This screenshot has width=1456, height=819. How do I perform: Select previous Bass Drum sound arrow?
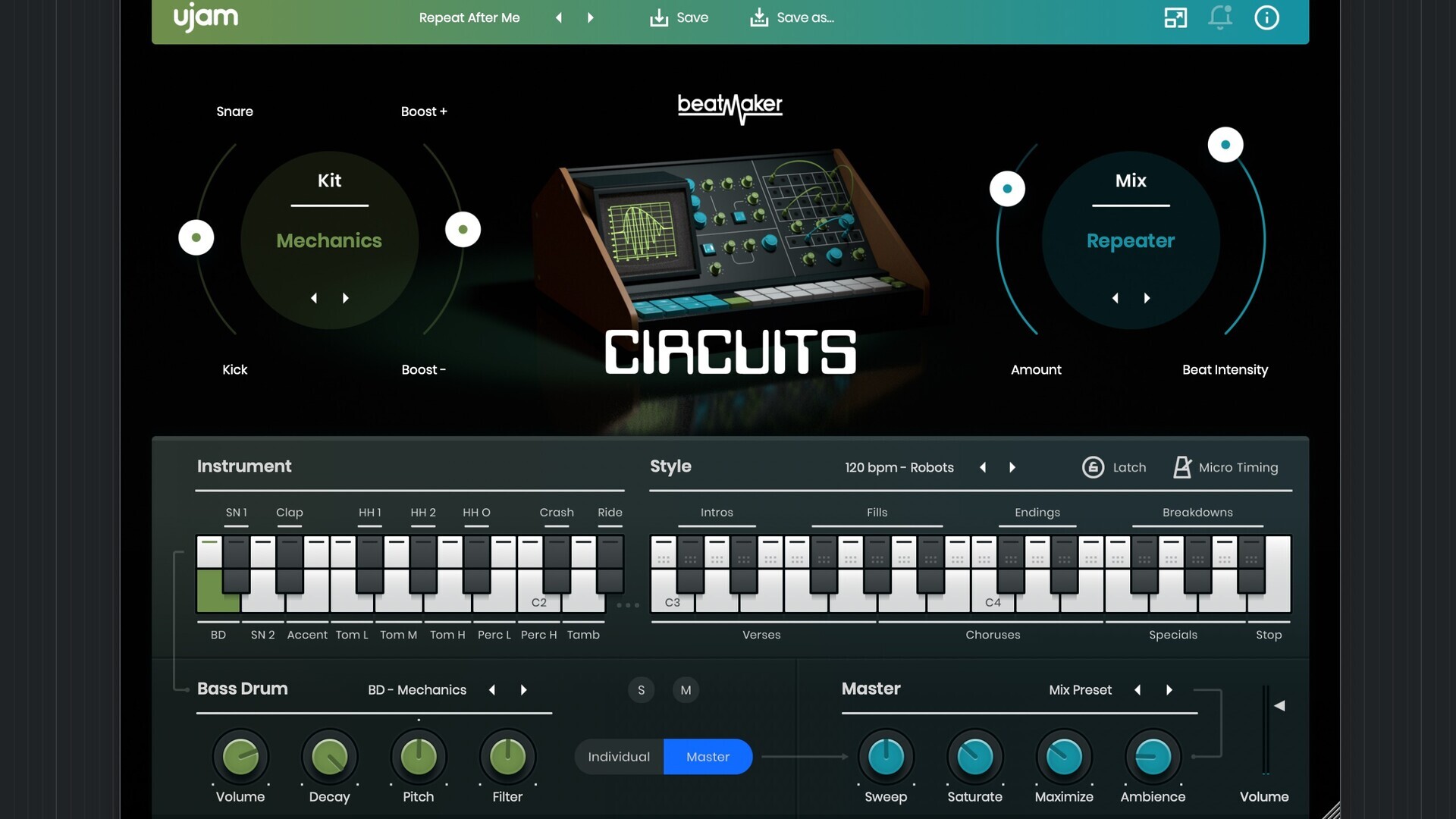coord(492,689)
